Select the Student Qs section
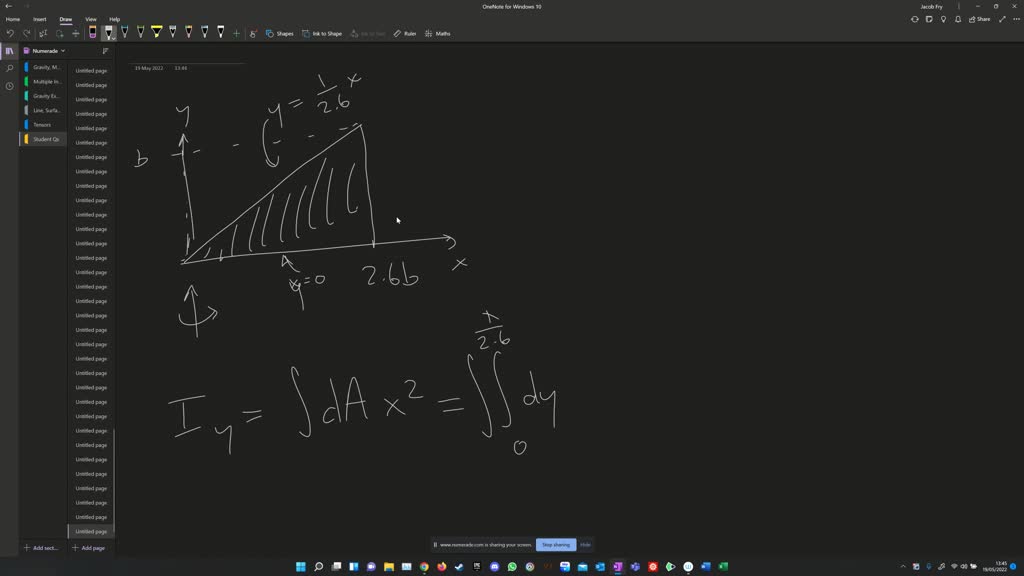The image size is (1024, 576). tap(45, 139)
